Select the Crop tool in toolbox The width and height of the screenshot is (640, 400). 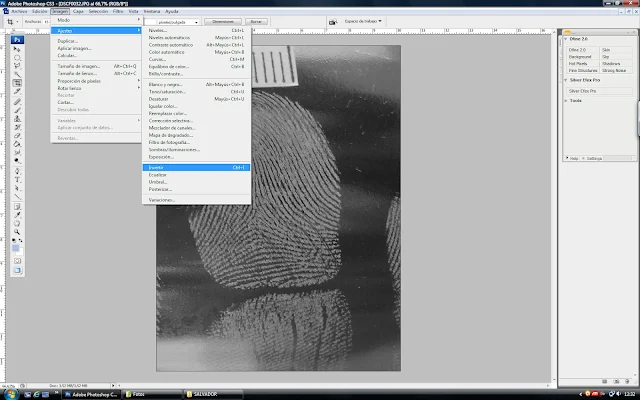[18, 83]
